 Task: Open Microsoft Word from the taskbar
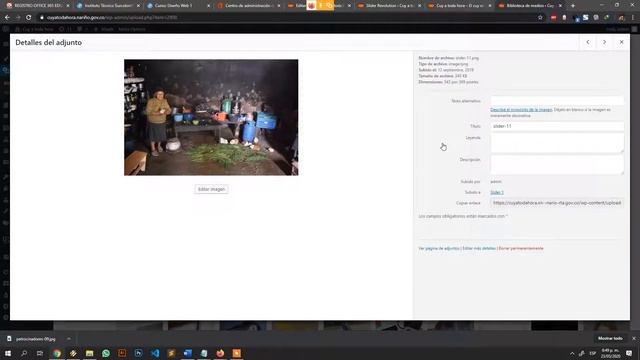coord(187,353)
